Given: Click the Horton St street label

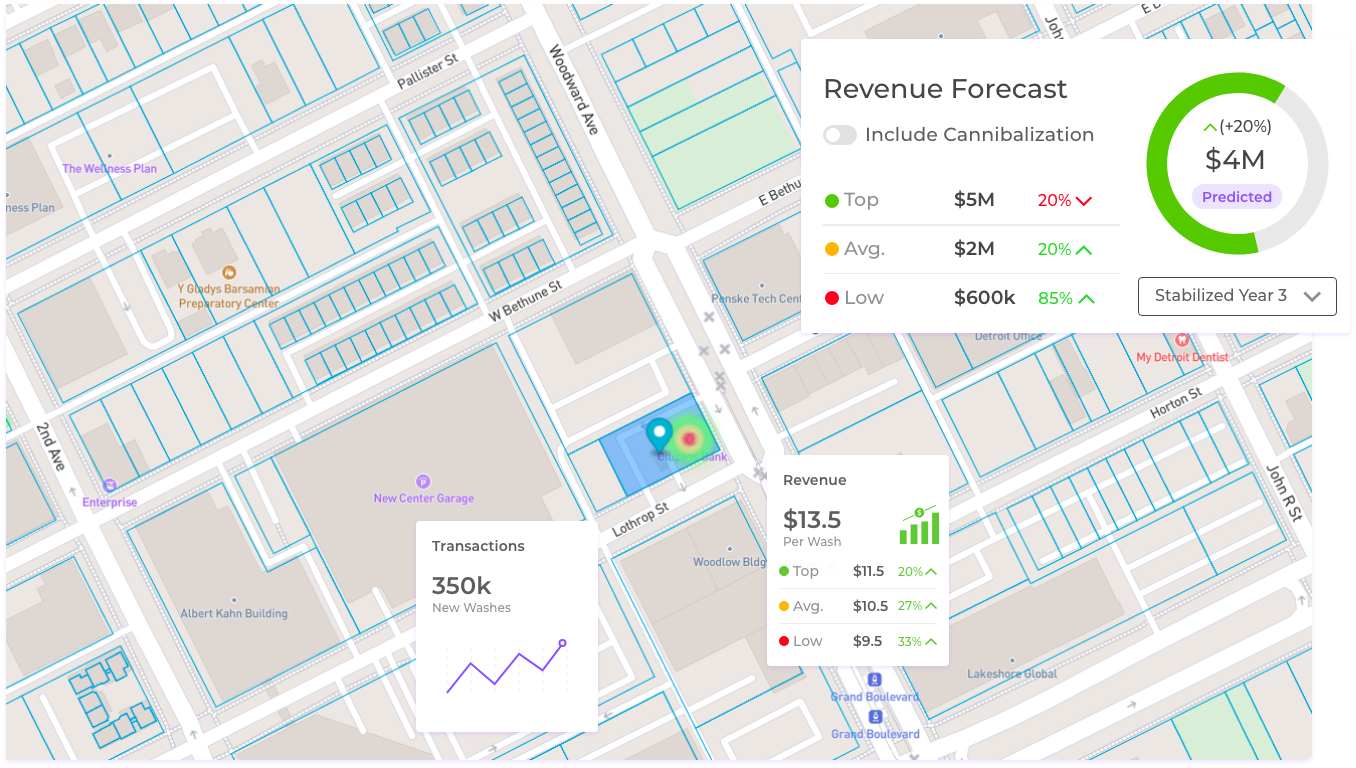Looking at the screenshot, I should [1175, 404].
